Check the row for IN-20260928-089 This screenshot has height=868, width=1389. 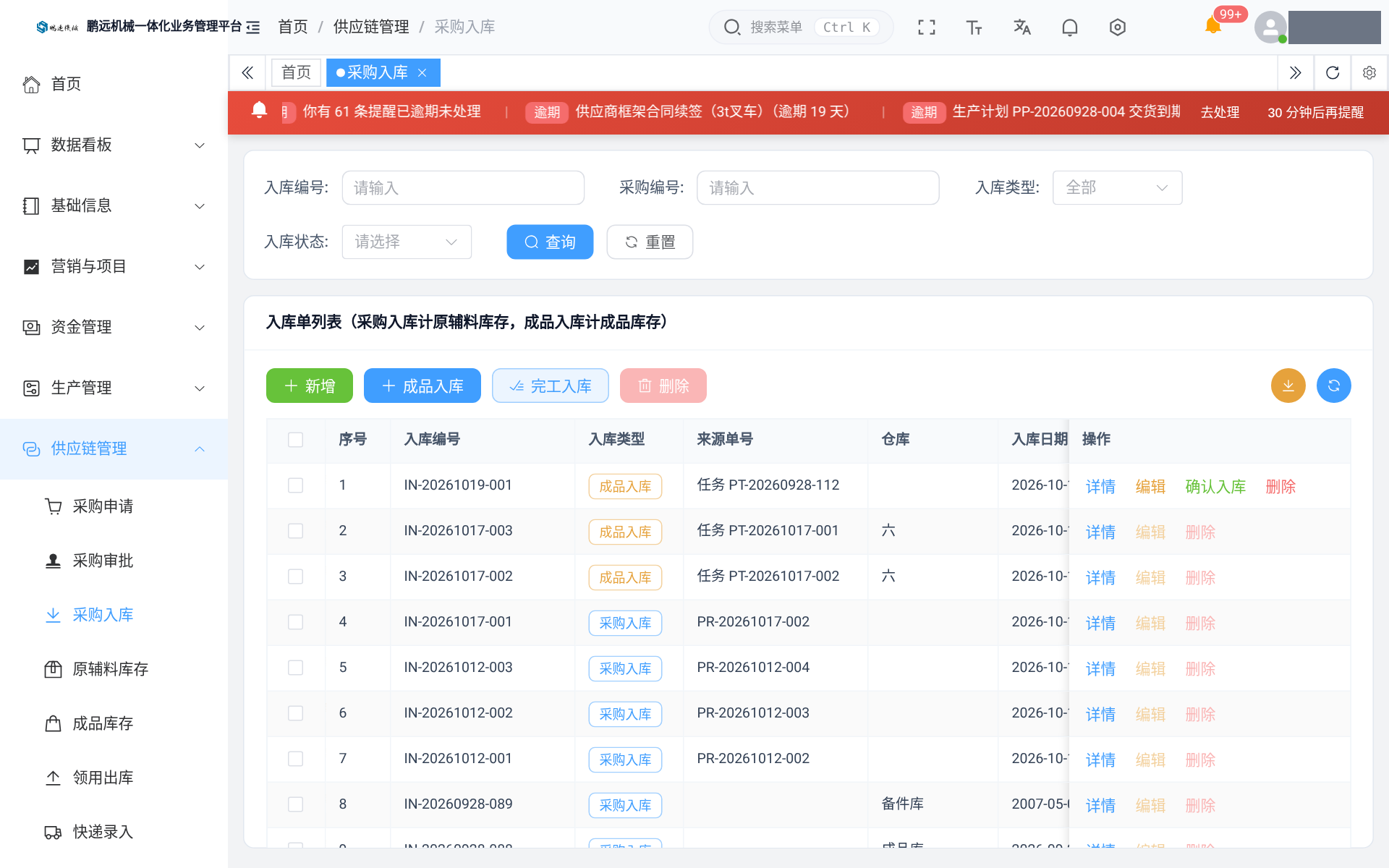click(295, 804)
